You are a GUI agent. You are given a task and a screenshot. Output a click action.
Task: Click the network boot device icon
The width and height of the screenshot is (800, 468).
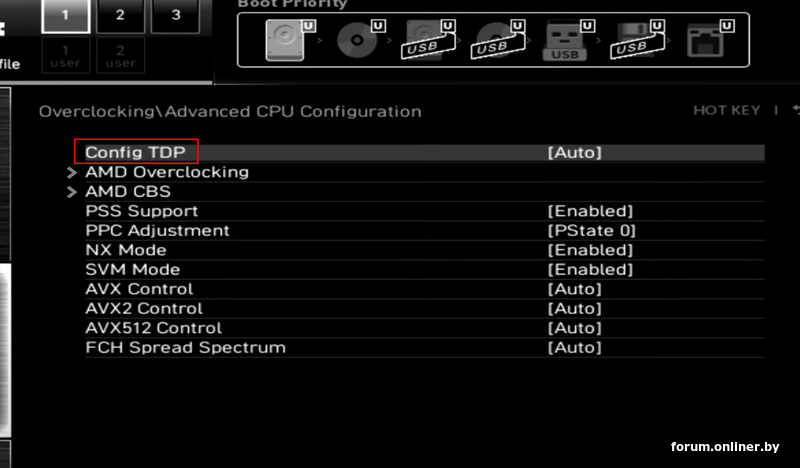pos(706,40)
